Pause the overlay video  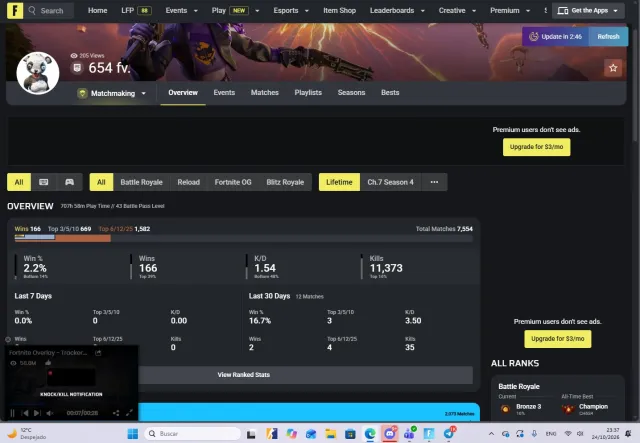click(x=12, y=413)
